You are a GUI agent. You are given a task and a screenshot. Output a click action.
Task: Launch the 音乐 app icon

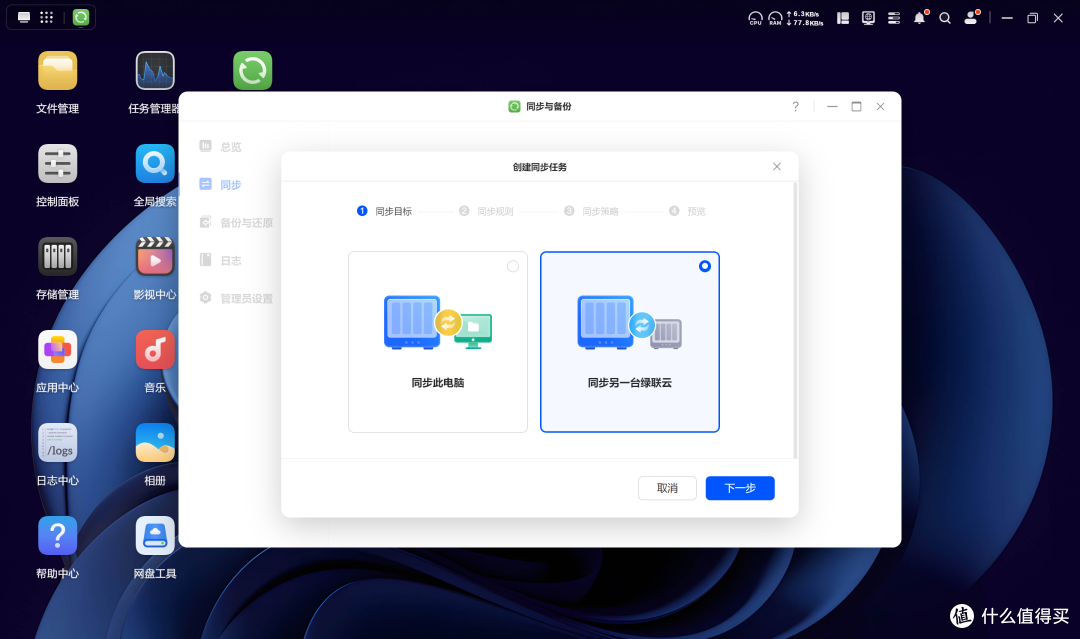(x=155, y=350)
